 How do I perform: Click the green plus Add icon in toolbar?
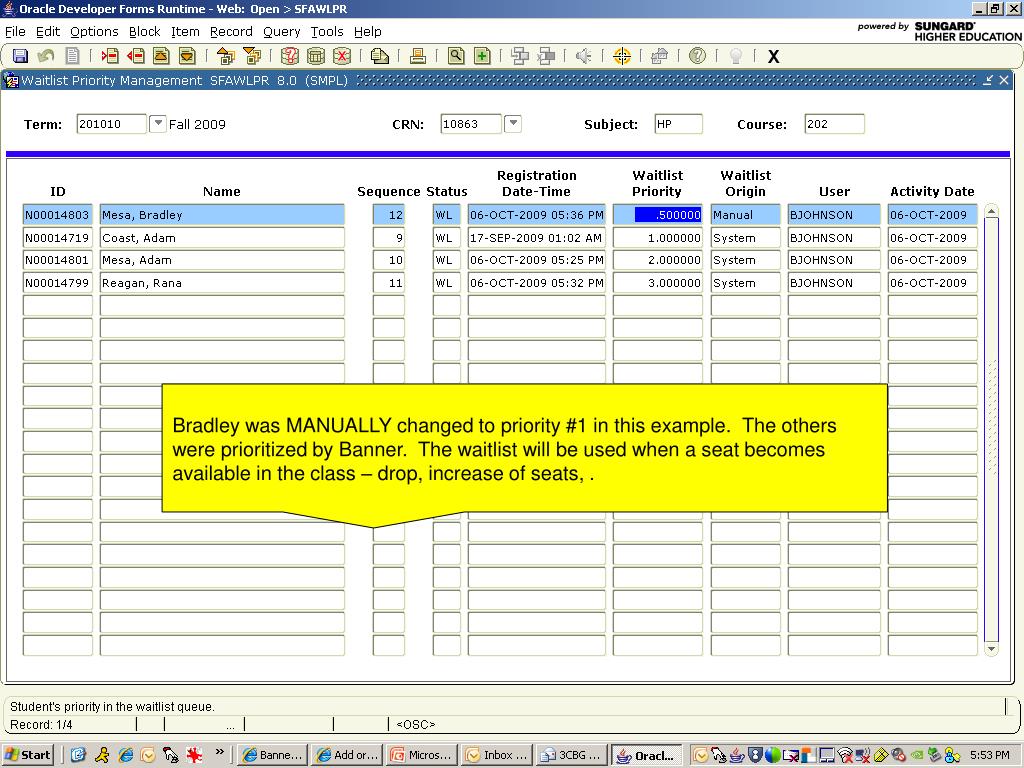pos(482,56)
